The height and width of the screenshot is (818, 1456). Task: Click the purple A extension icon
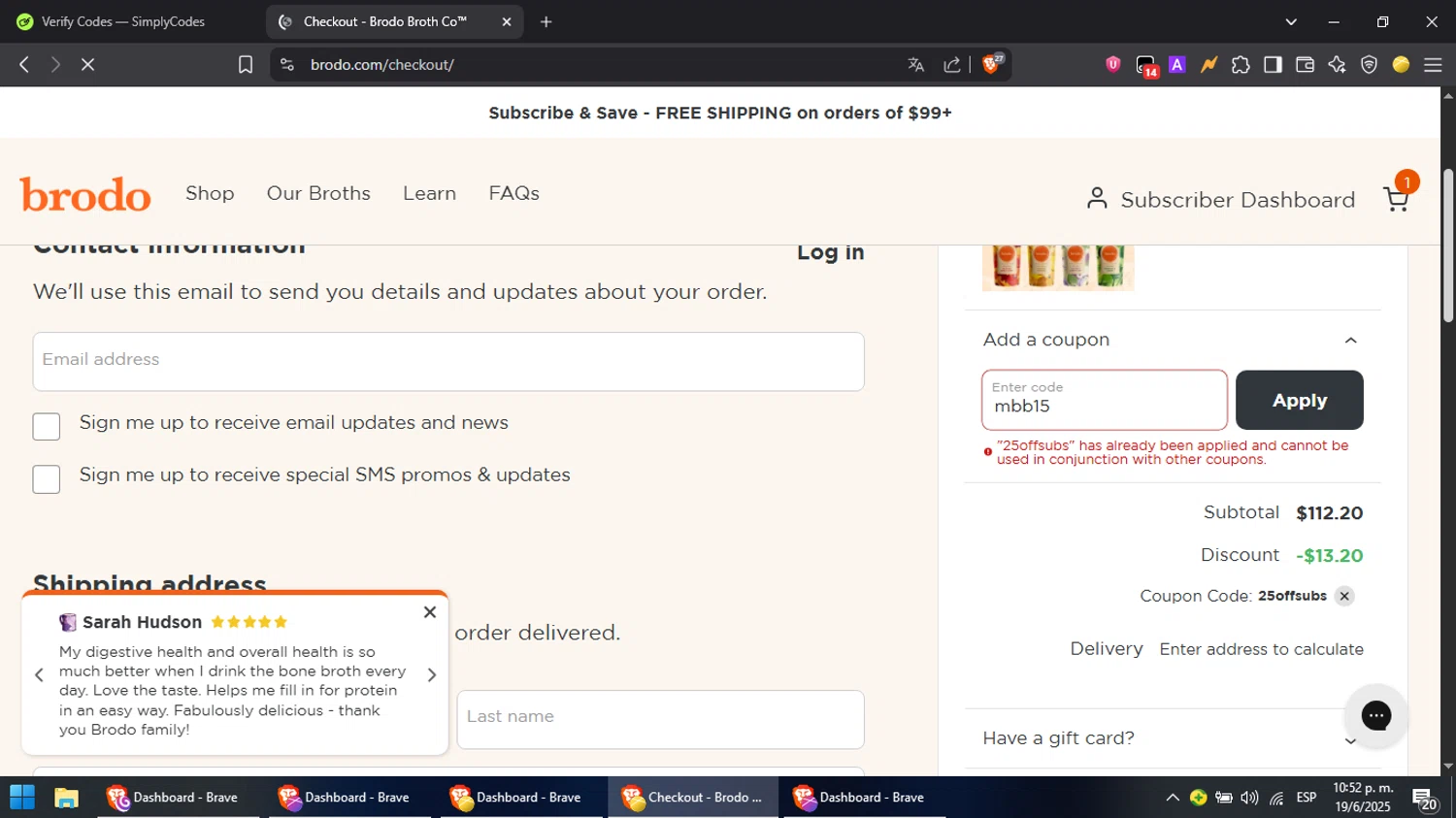(x=1176, y=64)
